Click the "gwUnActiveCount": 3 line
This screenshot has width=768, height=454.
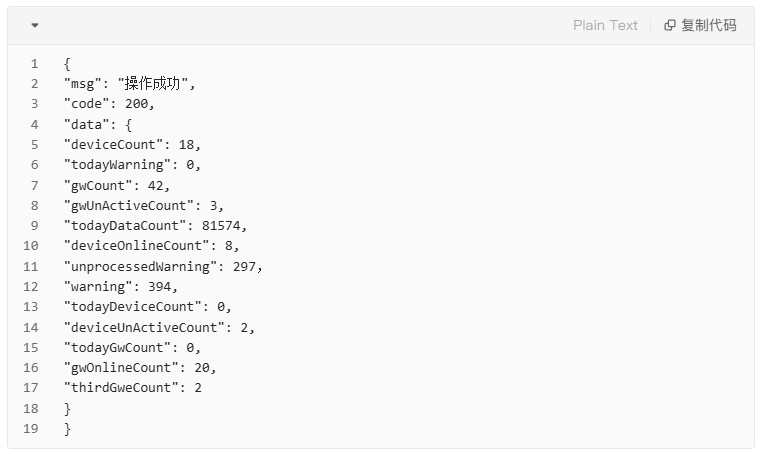144,206
